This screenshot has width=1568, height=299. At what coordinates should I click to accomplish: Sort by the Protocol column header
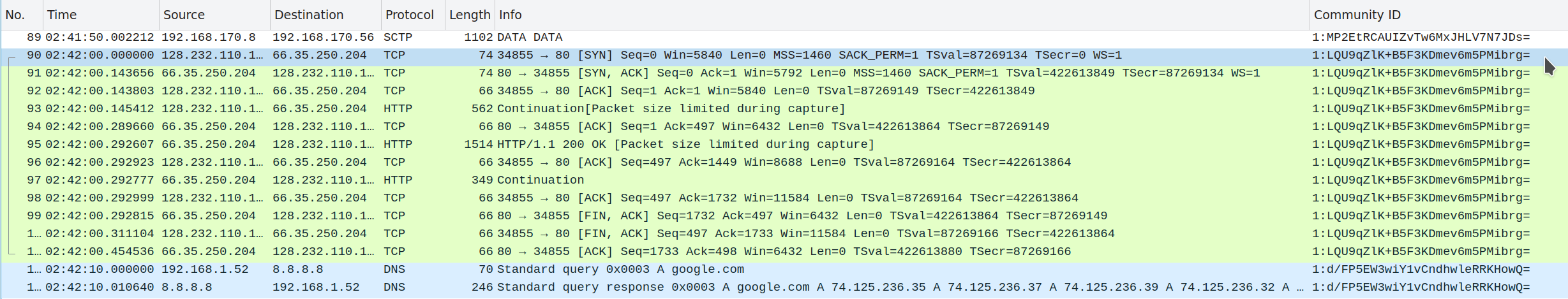[412, 15]
